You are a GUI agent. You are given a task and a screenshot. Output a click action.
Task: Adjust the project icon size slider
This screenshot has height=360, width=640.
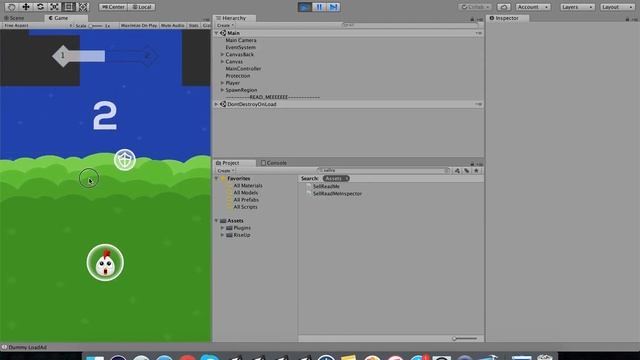(x=464, y=338)
